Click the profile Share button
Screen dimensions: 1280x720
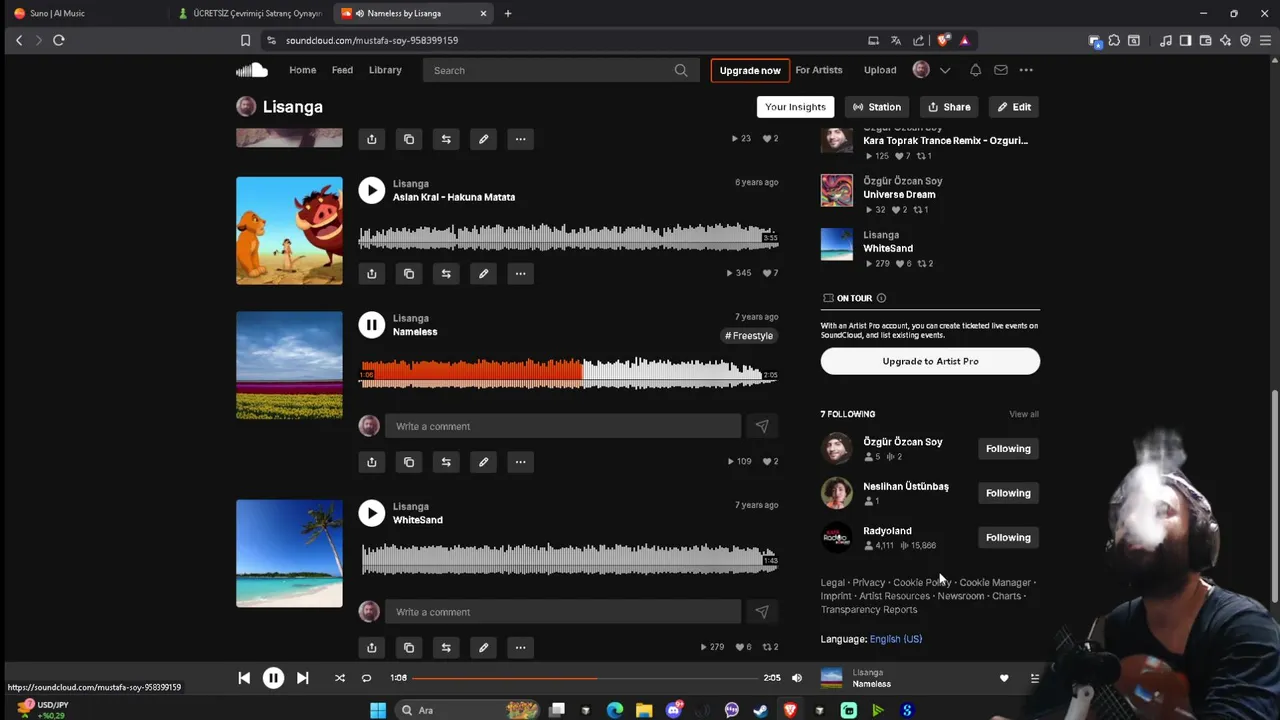(949, 107)
